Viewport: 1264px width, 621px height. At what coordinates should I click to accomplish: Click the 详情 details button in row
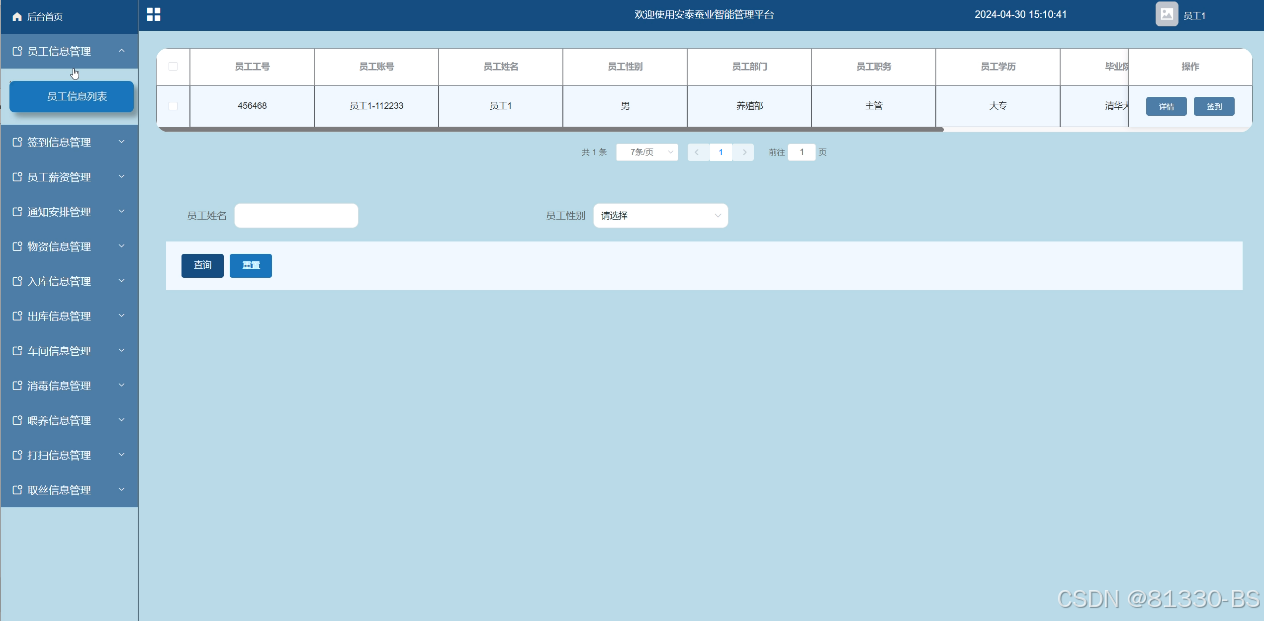(1166, 106)
